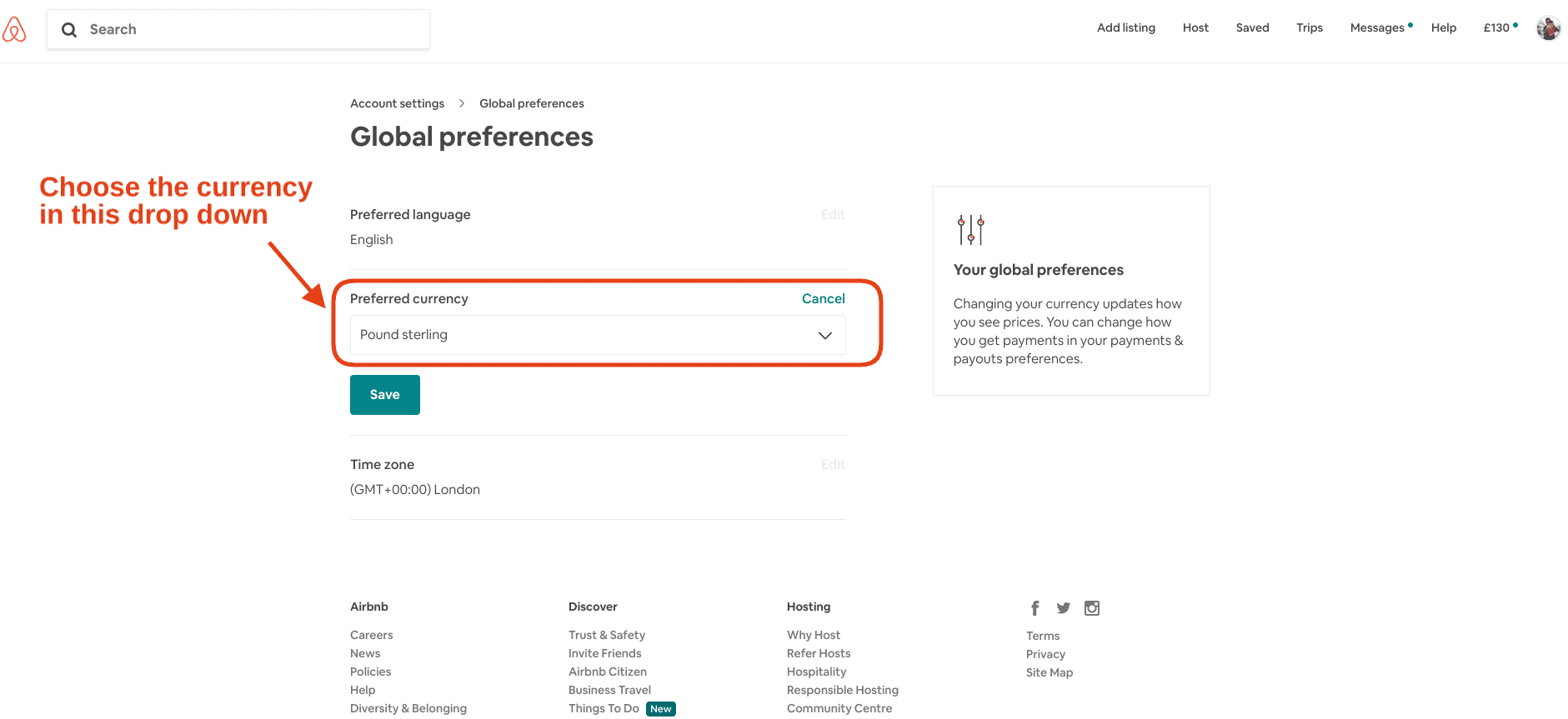This screenshot has height=719, width=1568.
Task: Click the Instagram icon in footer
Action: 1092,608
